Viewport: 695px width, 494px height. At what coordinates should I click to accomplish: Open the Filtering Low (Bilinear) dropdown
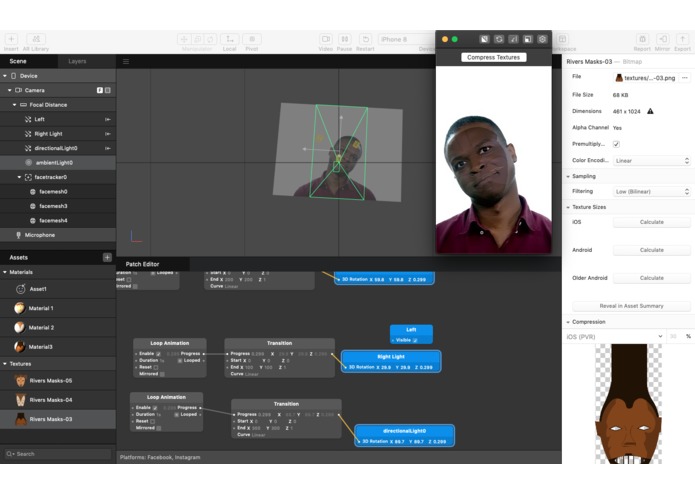[652, 192]
